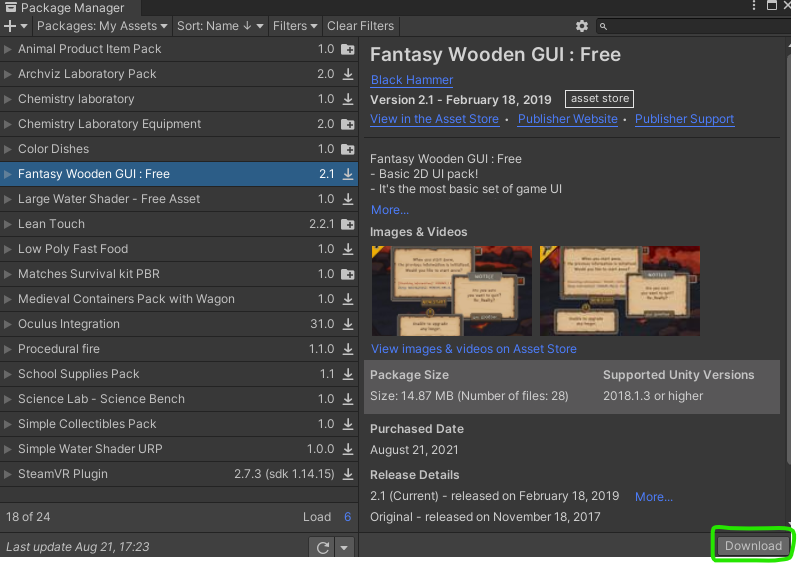The width and height of the screenshot is (798, 563).
Task: Expand the Archviz Laboratory Pack row
Action: 8,74
